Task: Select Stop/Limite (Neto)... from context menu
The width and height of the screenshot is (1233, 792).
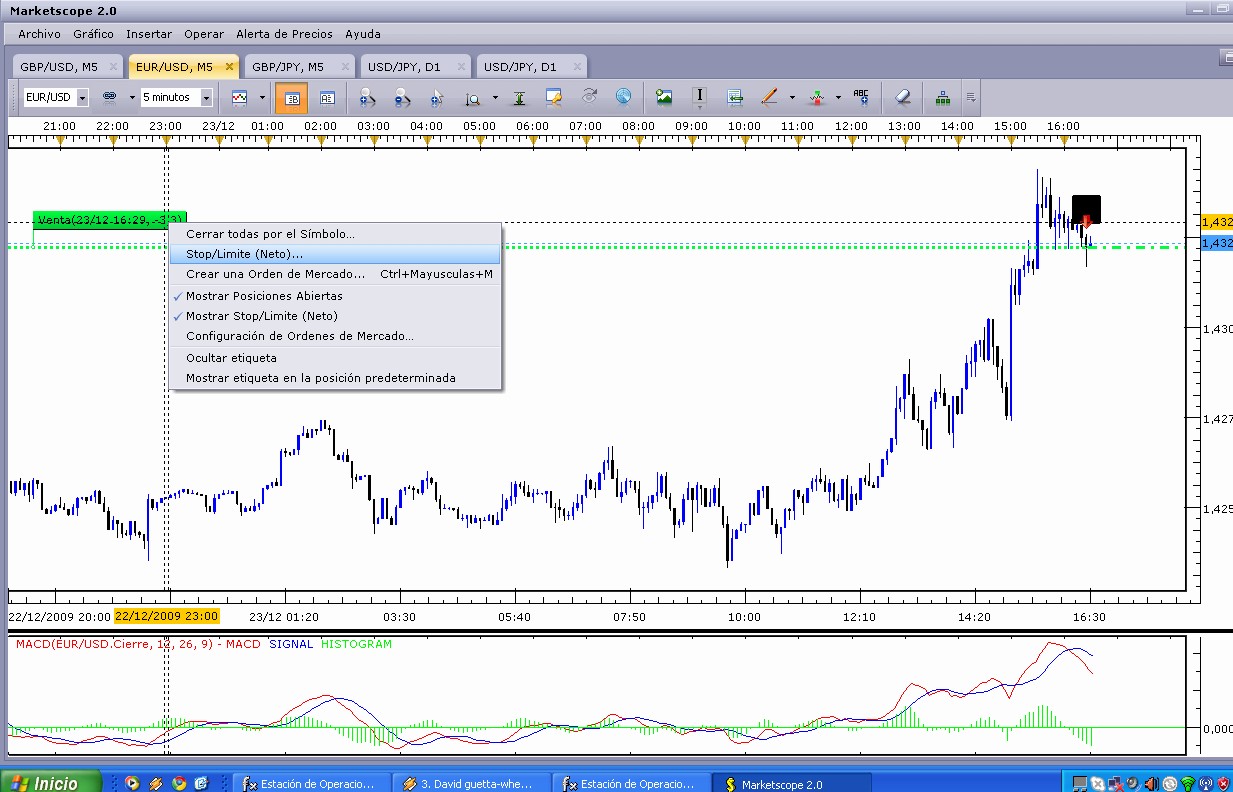Action: click(244, 254)
